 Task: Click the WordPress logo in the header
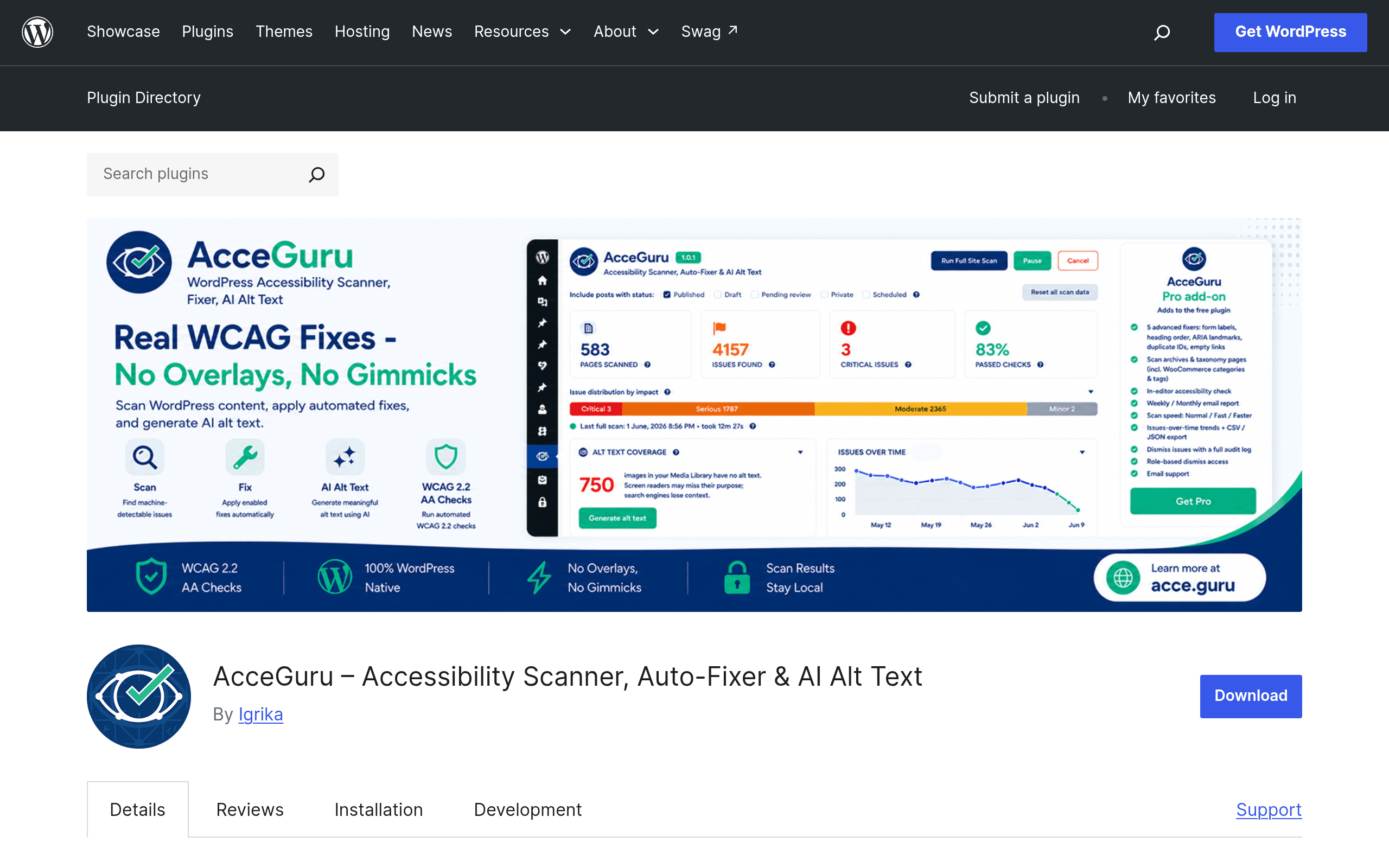pos(37,32)
